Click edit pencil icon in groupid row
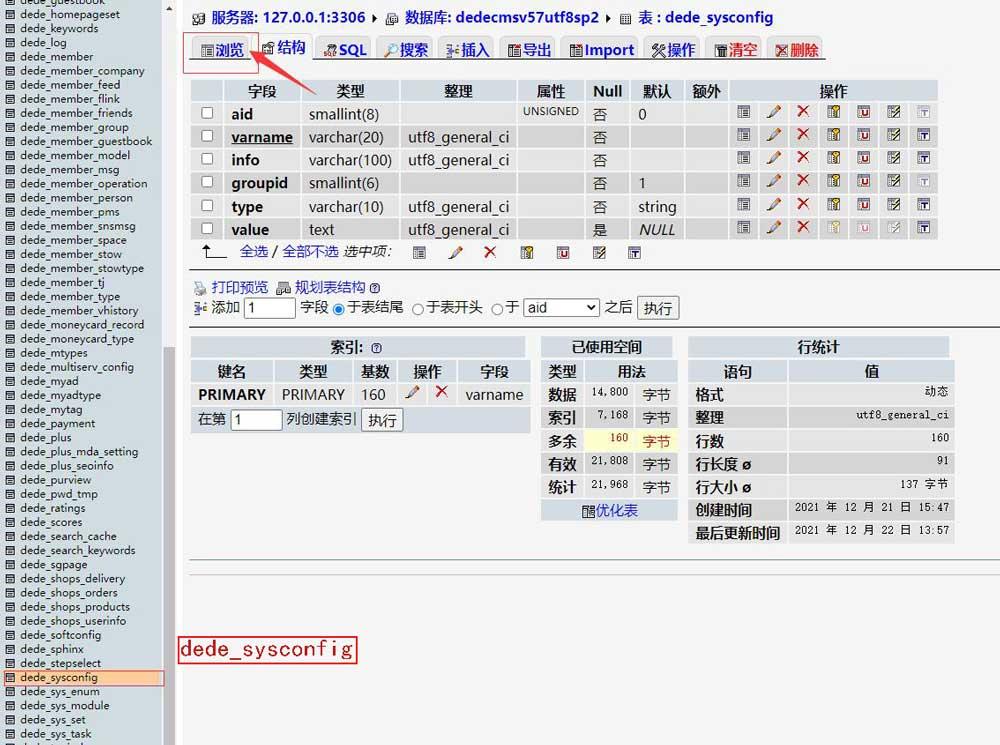The image size is (1000, 745). [x=774, y=181]
